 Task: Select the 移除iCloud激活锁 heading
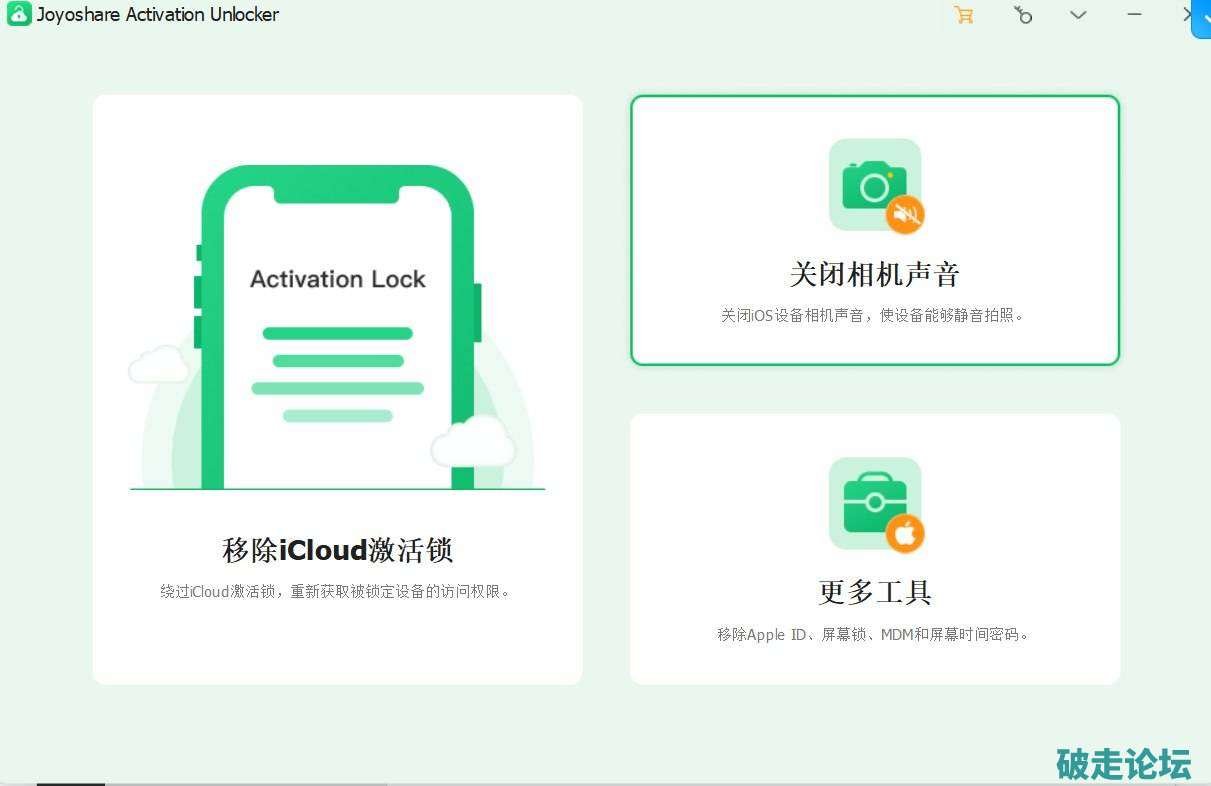(337, 550)
